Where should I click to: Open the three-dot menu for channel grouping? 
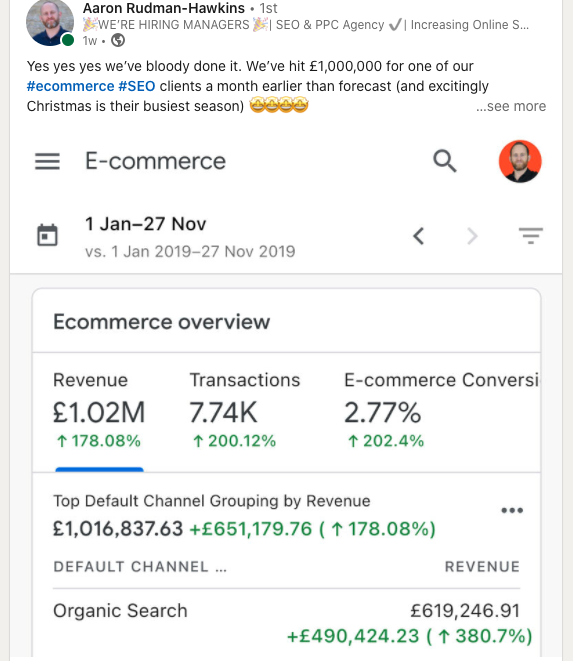tap(512, 511)
